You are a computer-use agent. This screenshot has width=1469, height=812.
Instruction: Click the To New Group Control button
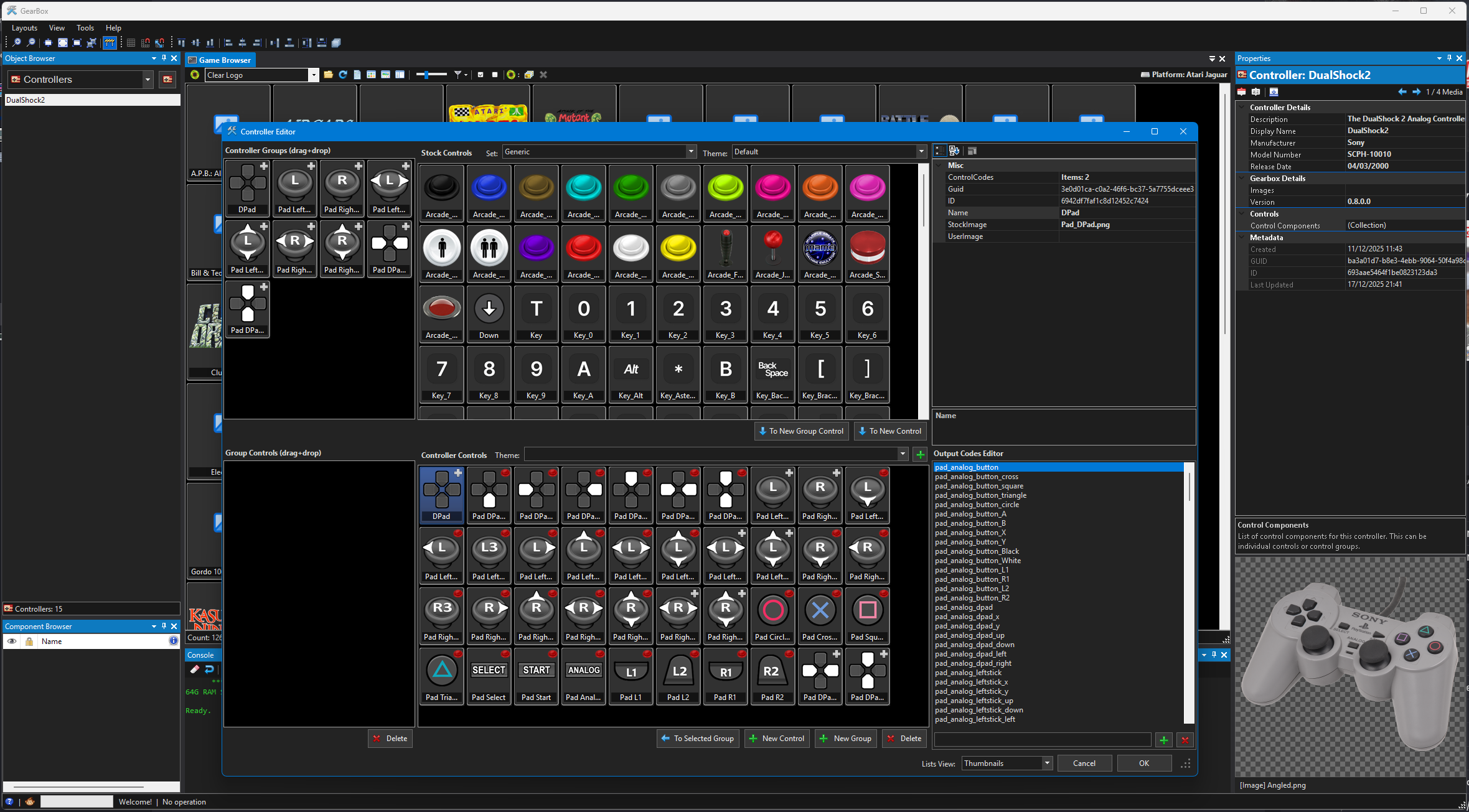(x=800, y=431)
